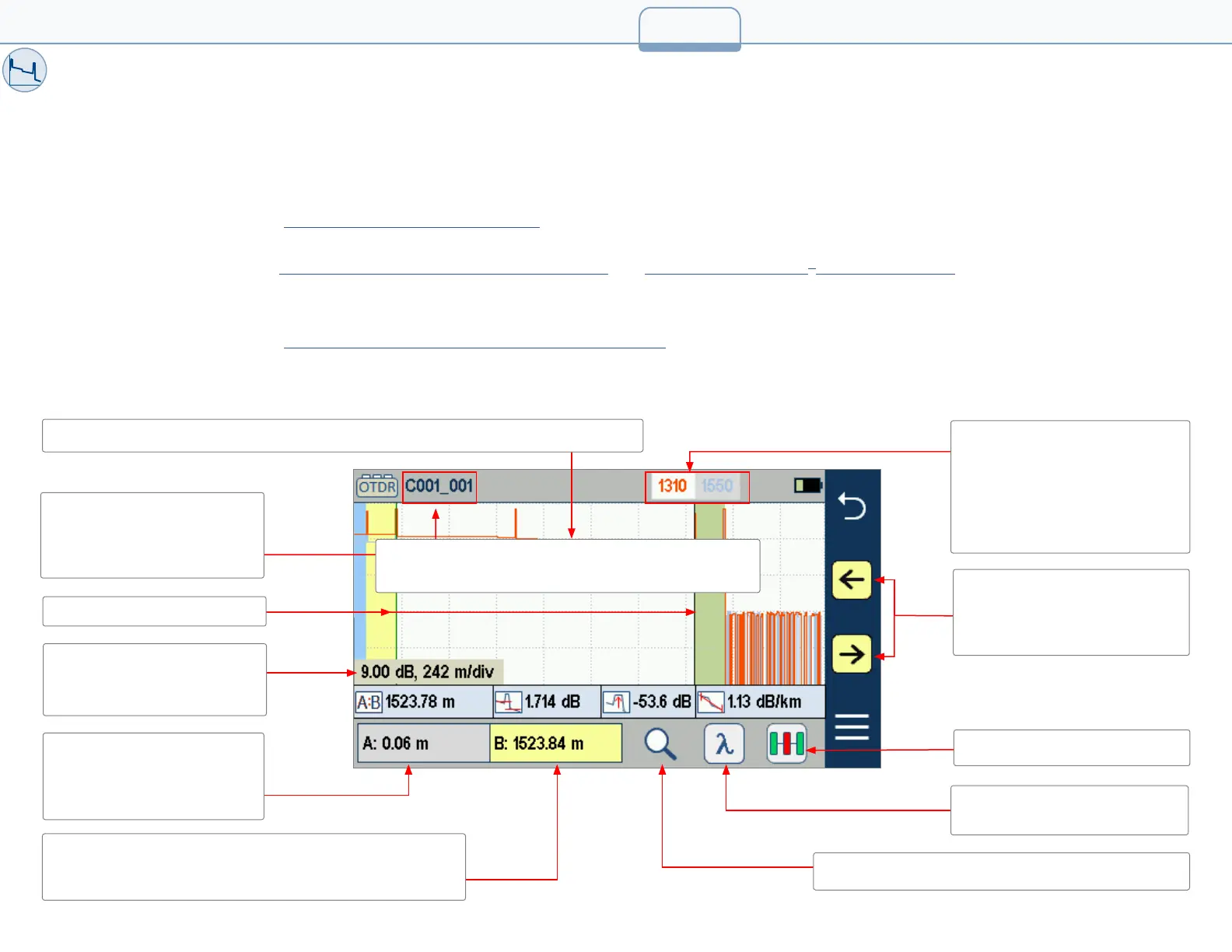Tap the attenuation icon beside 1.13 dB/km
The width and height of the screenshot is (1232, 952).
(711, 702)
